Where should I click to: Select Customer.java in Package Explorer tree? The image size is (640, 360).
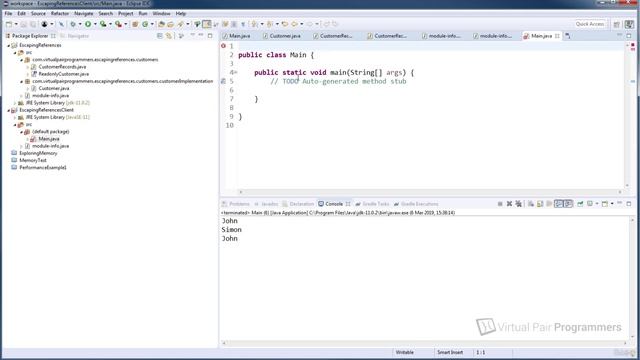pos(53,88)
